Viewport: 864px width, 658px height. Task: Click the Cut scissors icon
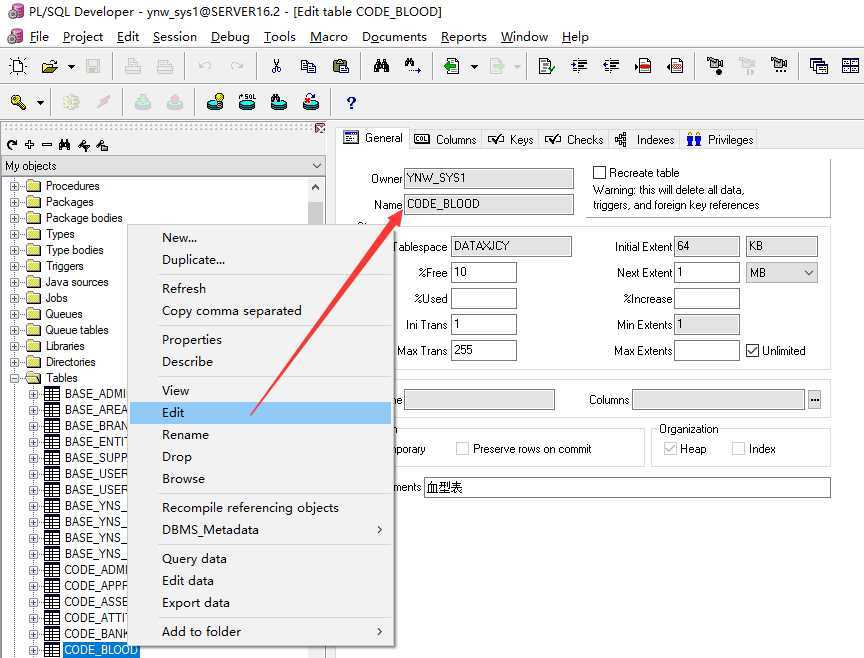point(277,66)
